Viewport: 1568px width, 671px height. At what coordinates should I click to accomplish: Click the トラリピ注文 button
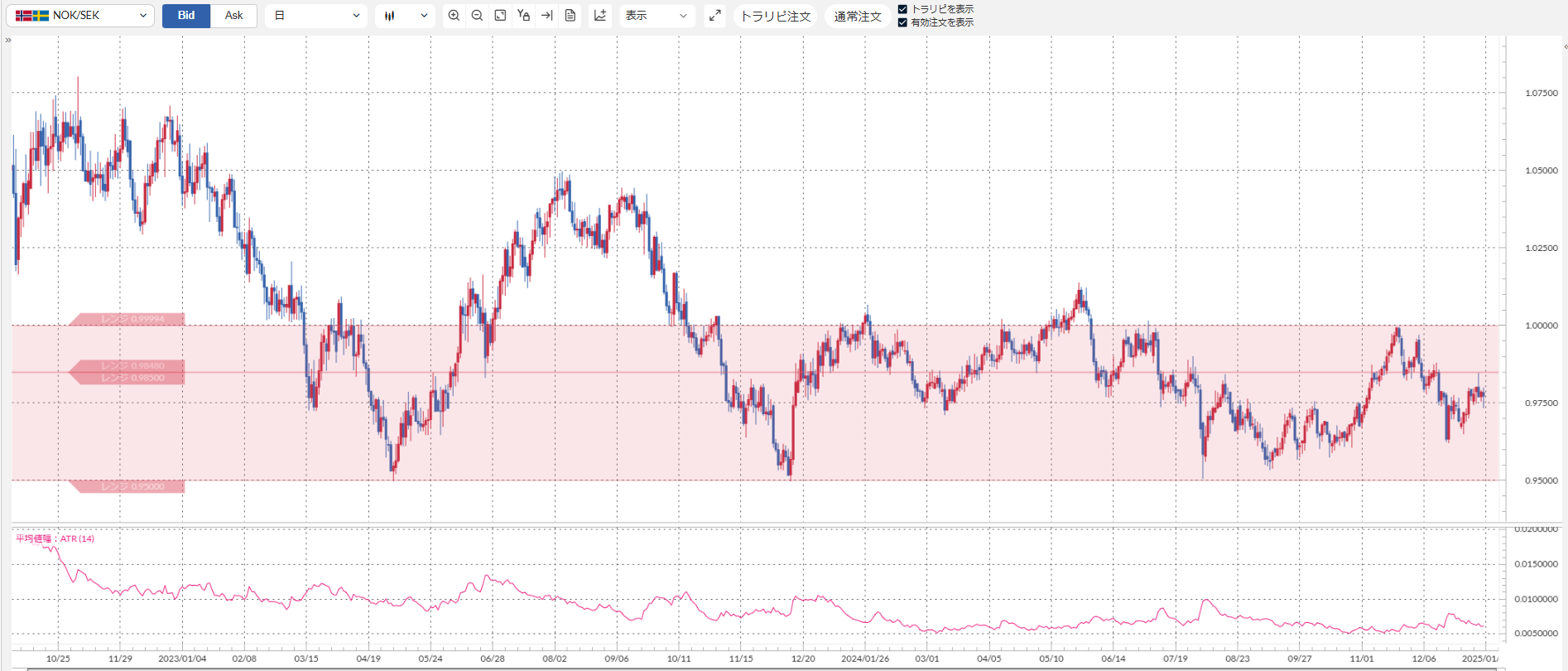[776, 17]
